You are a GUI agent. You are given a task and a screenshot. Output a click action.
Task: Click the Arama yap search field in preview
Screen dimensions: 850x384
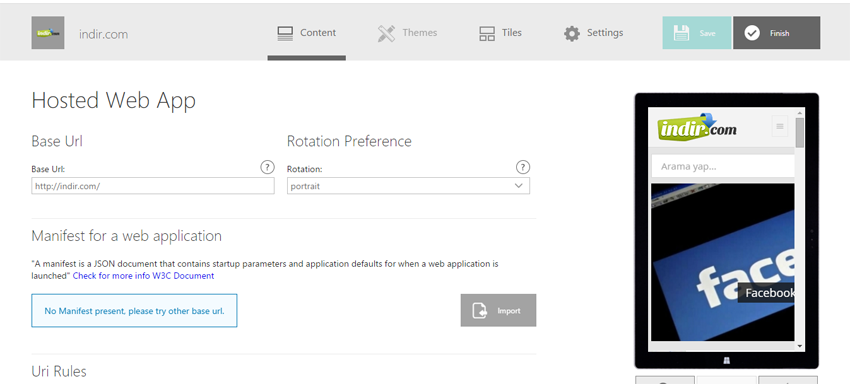[723, 167]
